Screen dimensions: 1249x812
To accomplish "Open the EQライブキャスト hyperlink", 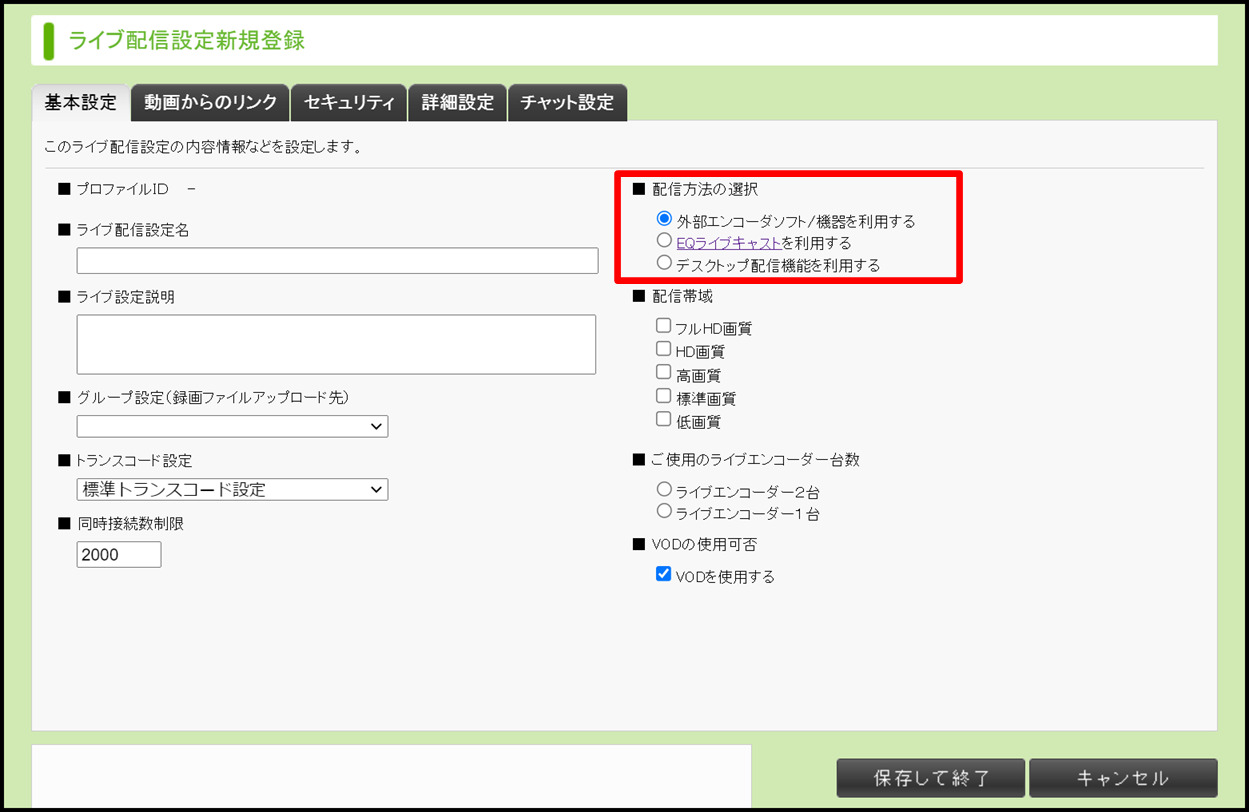I will coord(728,243).
